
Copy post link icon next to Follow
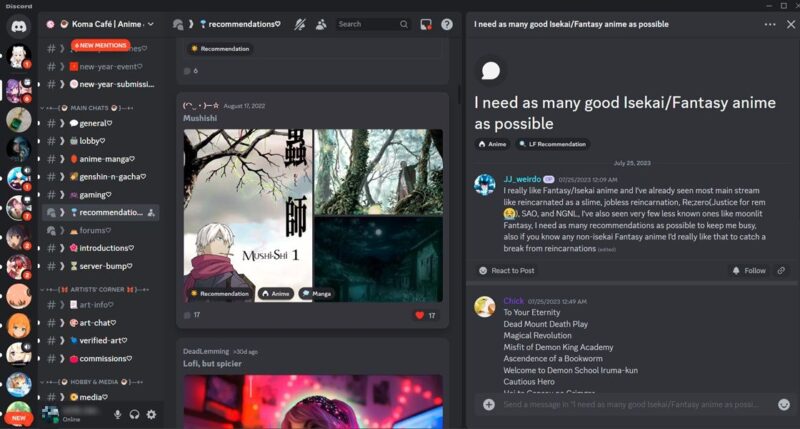pos(781,270)
